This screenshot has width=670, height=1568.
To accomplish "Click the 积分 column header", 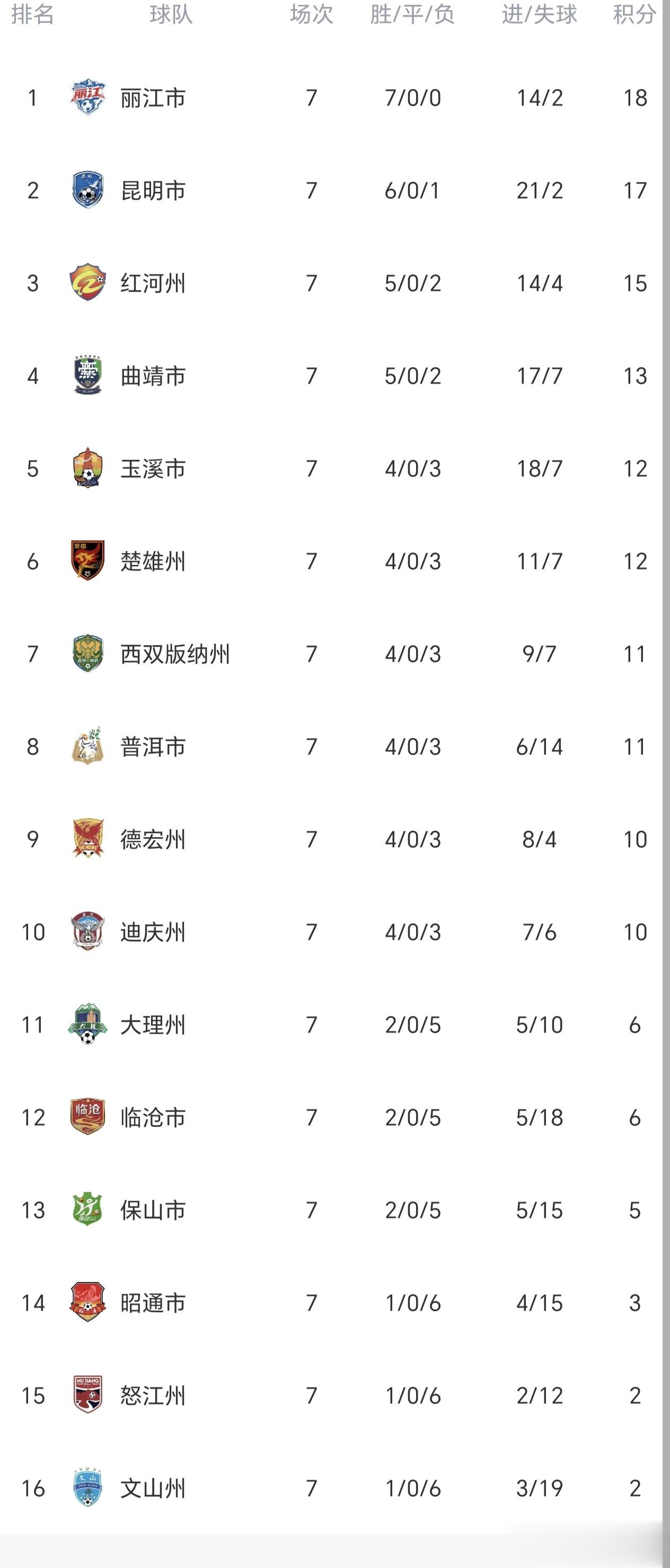I will tap(634, 14).
